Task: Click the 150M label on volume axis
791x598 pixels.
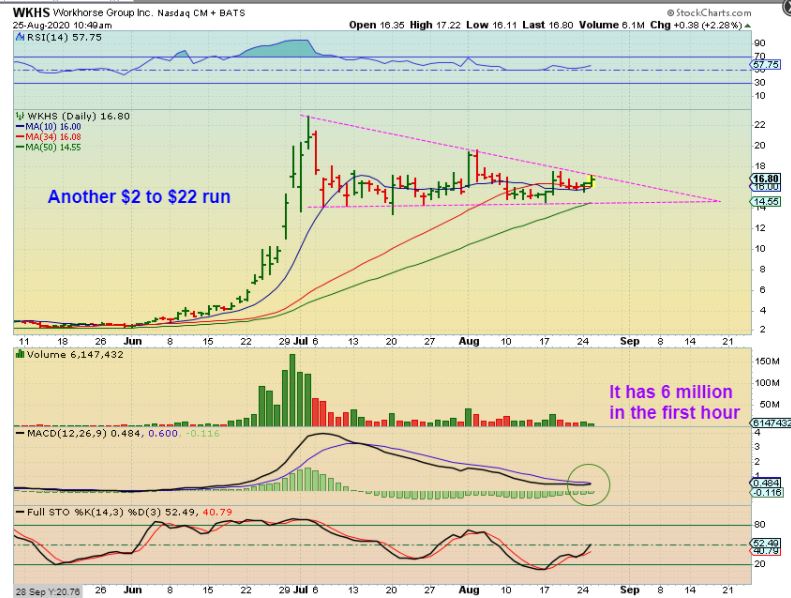Action: coord(767,361)
